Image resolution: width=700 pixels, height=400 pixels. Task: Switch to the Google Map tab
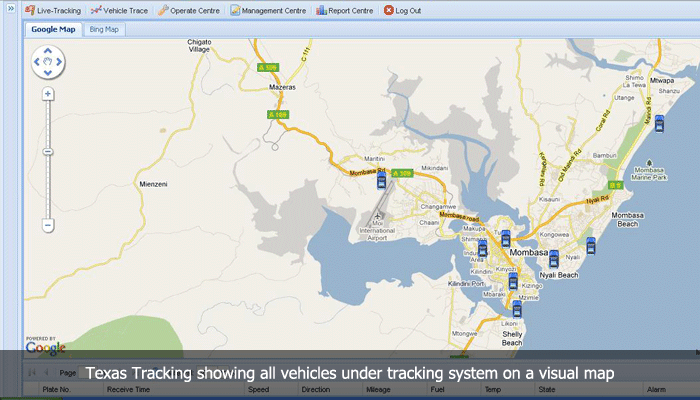(x=53, y=29)
